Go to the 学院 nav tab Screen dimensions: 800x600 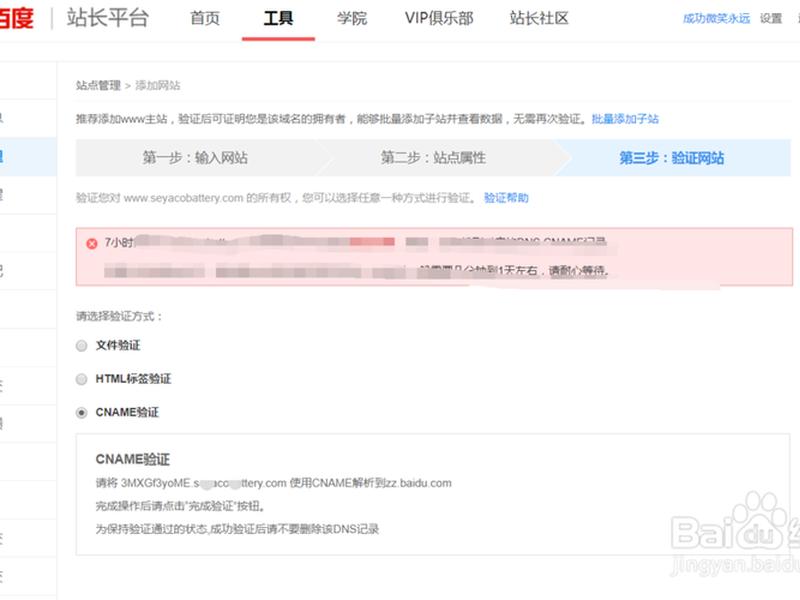tap(352, 18)
